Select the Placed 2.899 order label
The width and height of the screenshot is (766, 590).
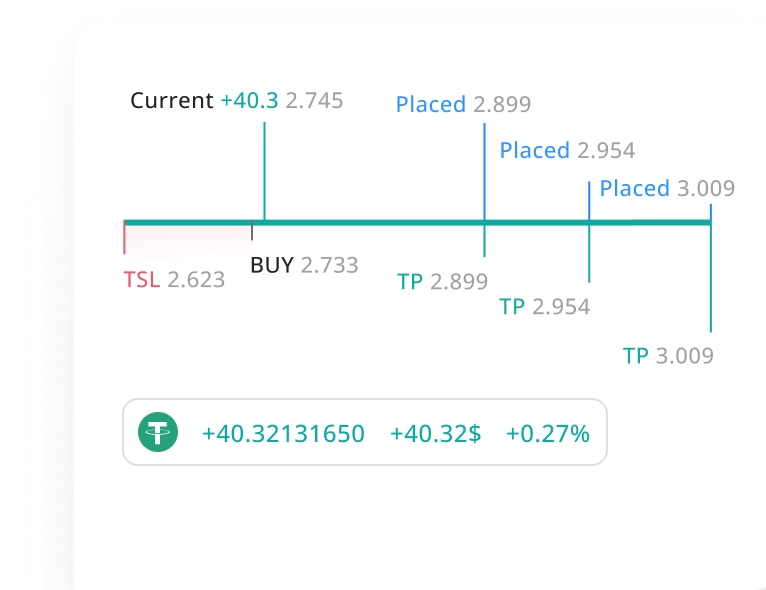coord(463,104)
